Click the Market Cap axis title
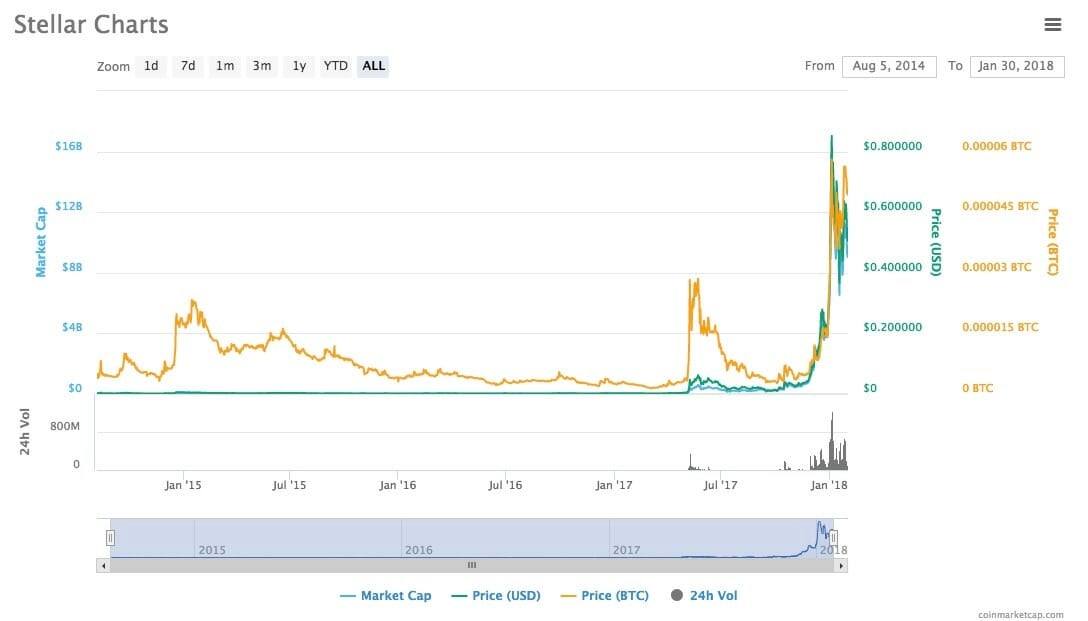This screenshot has width=1088, height=621. click(41, 241)
